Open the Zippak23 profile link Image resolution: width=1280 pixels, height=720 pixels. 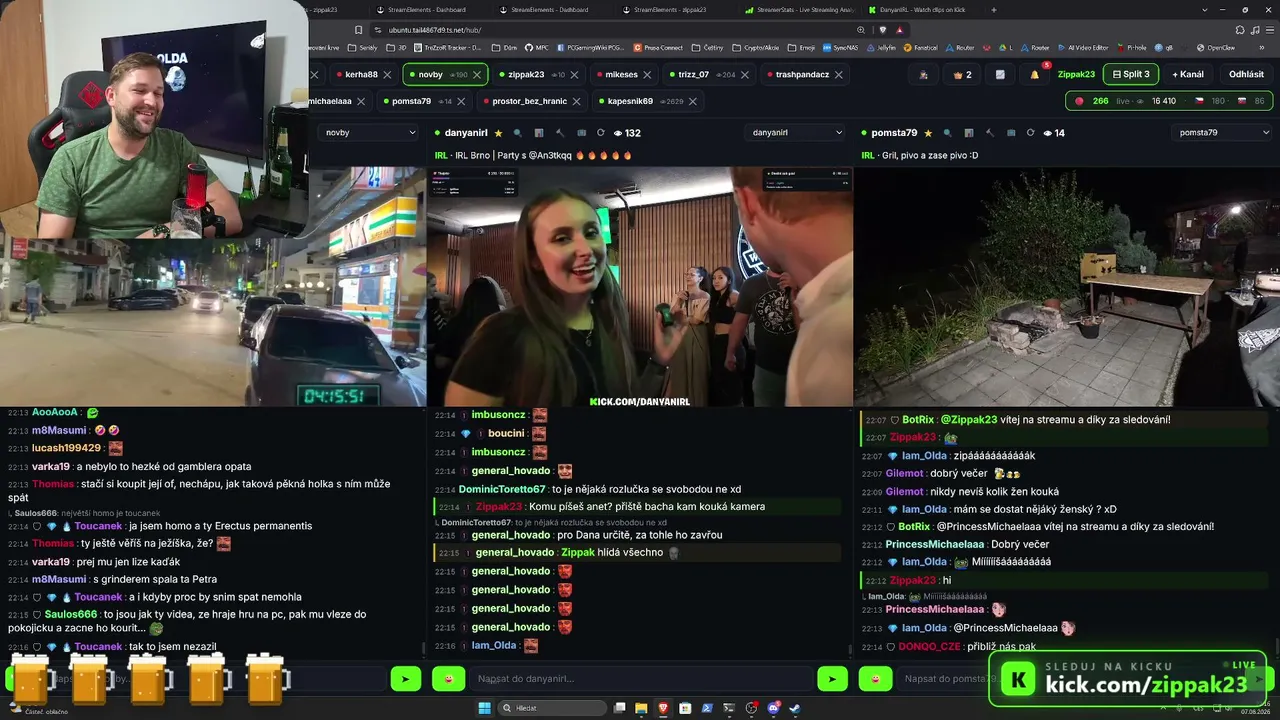(1076, 75)
